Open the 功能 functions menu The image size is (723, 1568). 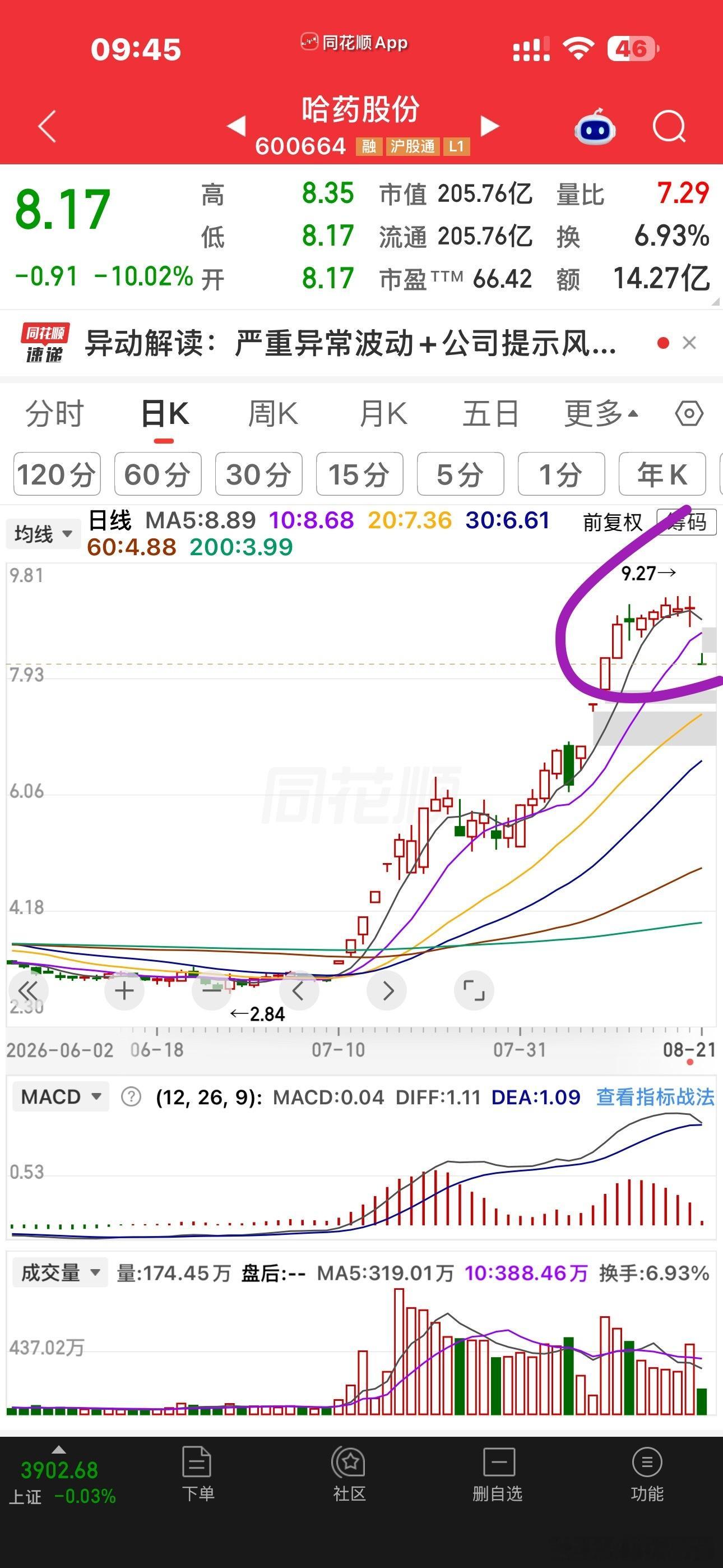(647, 1474)
